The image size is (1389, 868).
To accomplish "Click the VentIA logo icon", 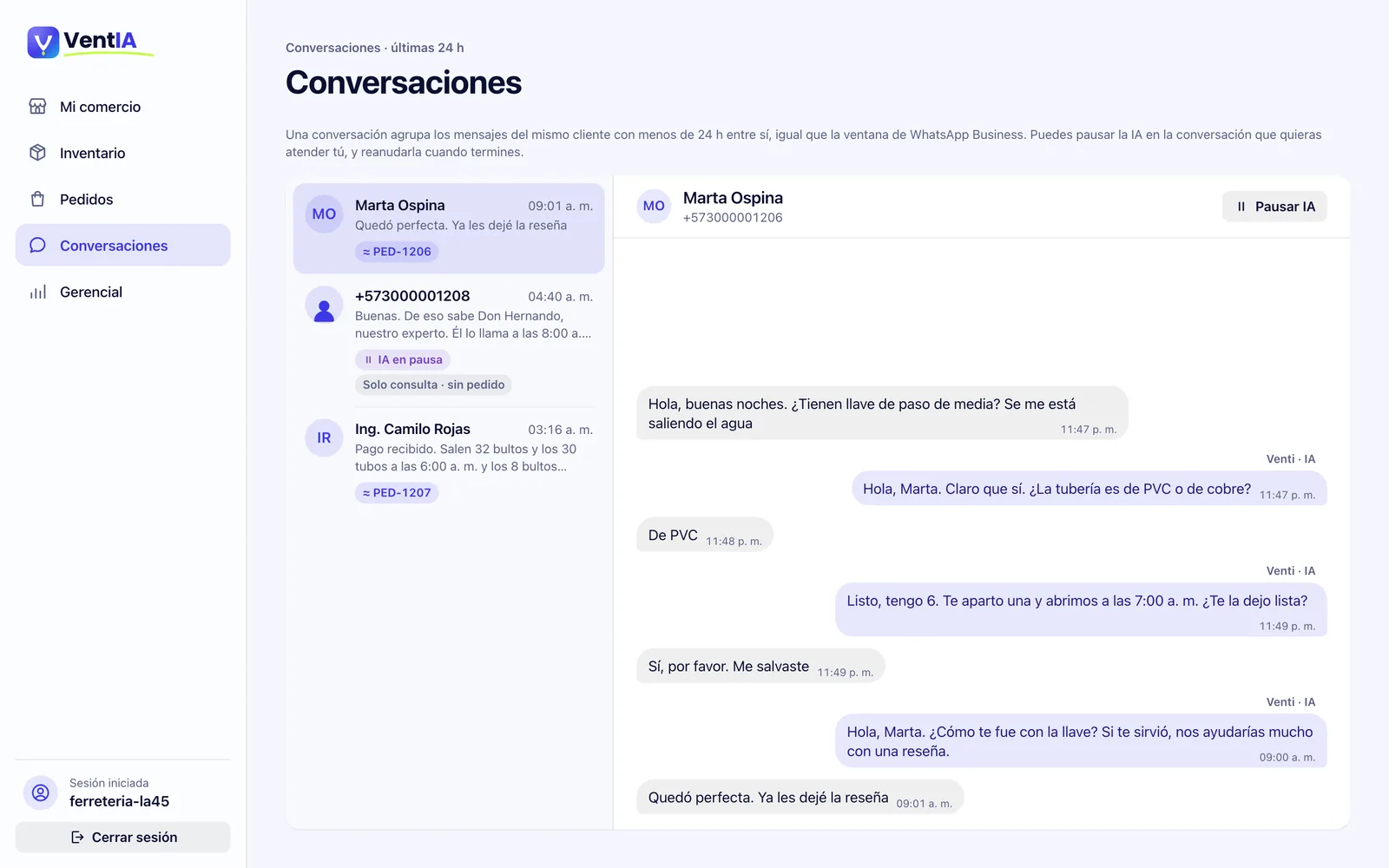I will click(43, 42).
